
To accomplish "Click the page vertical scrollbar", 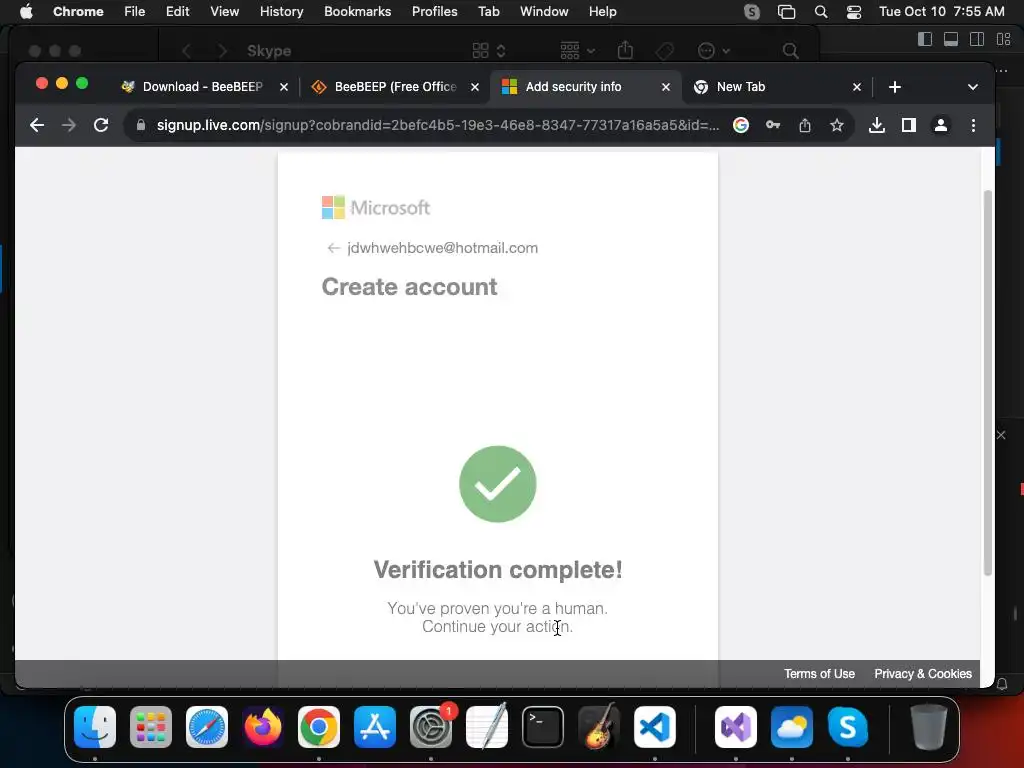I will (987, 383).
